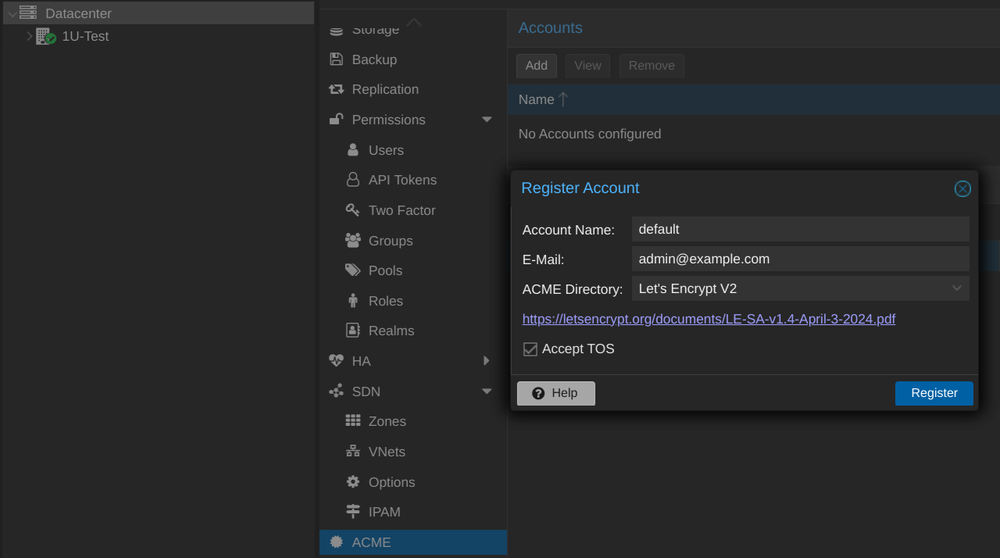Select the ACME menu item
Viewport: 1000px width, 558px height.
[371, 542]
